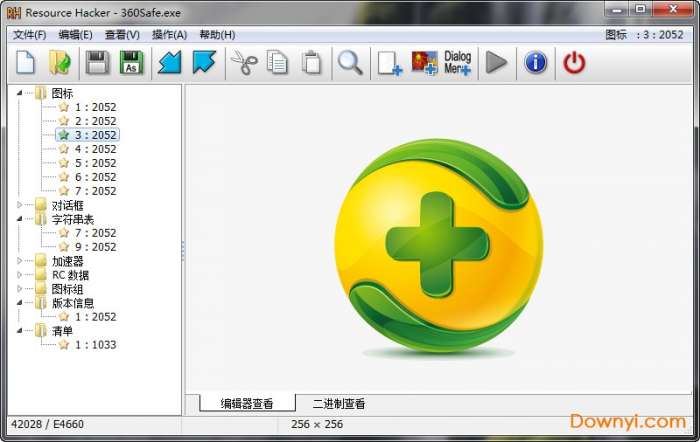Open search with the magnifier icon

coord(350,62)
